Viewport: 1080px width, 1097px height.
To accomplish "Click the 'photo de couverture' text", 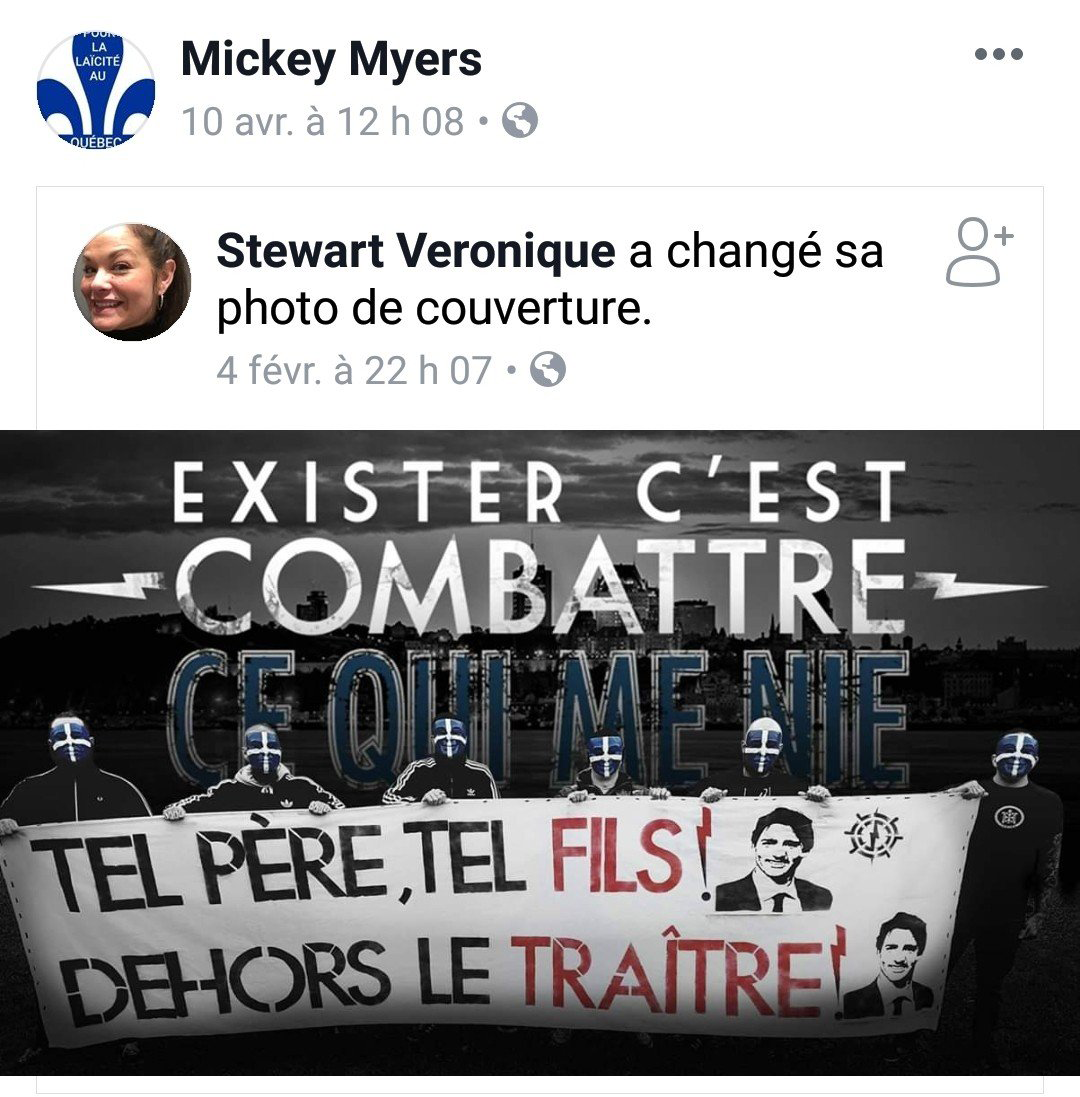I will click(x=434, y=309).
